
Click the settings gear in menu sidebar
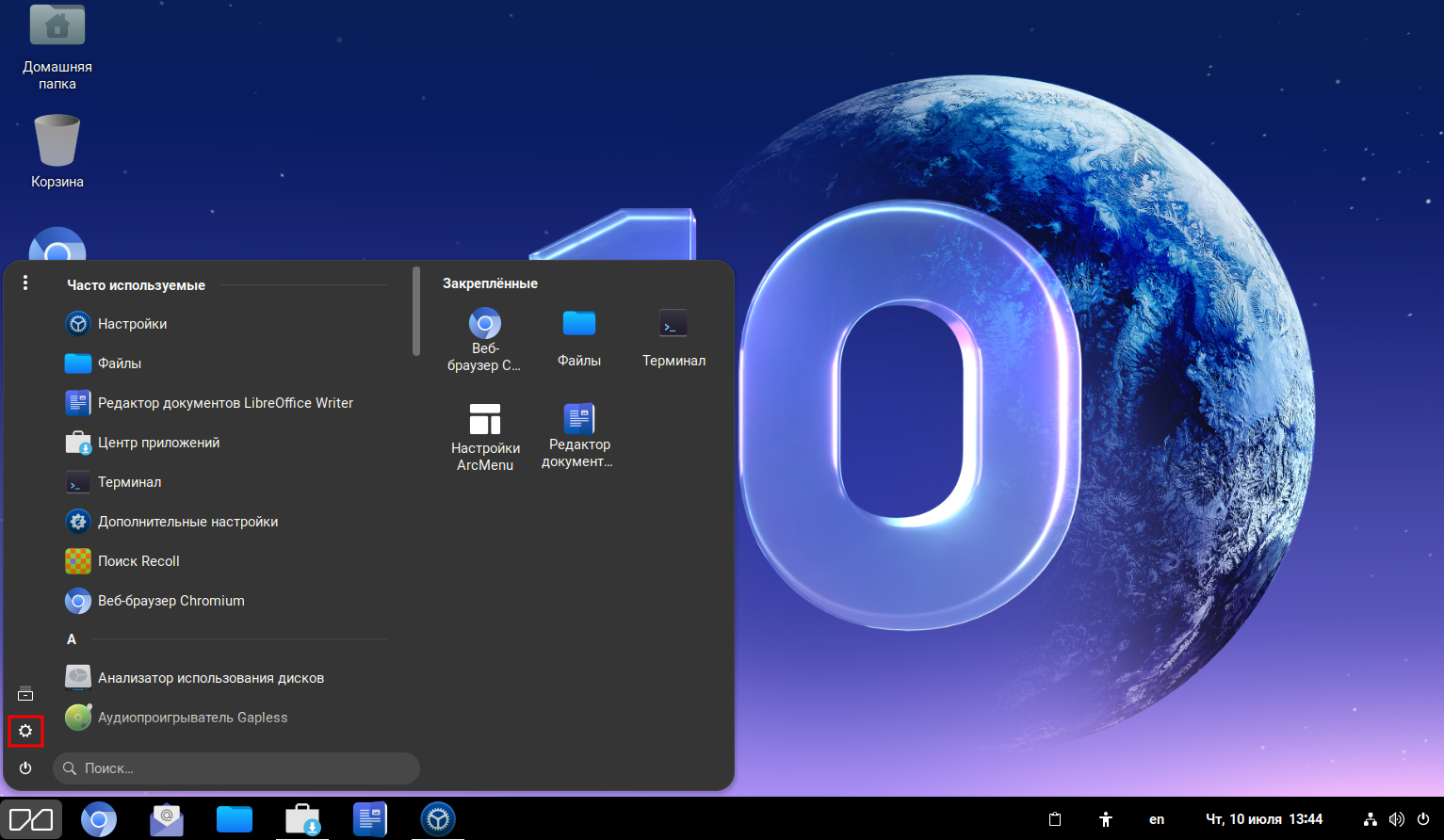pyautogui.click(x=25, y=731)
